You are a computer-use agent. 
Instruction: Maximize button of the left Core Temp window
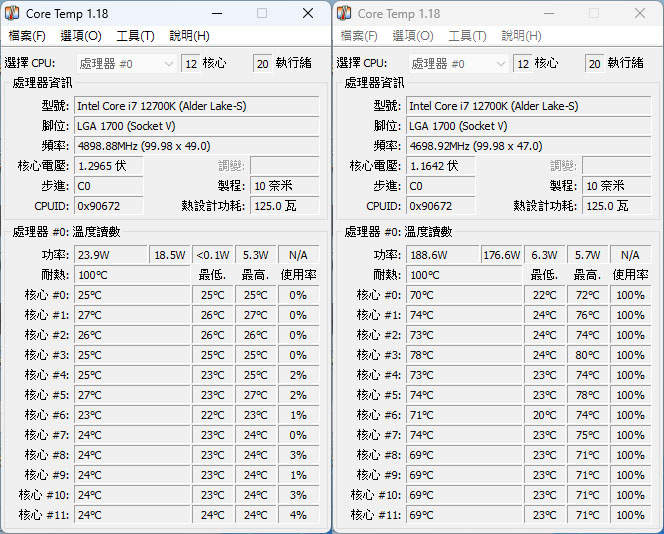[262, 14]
